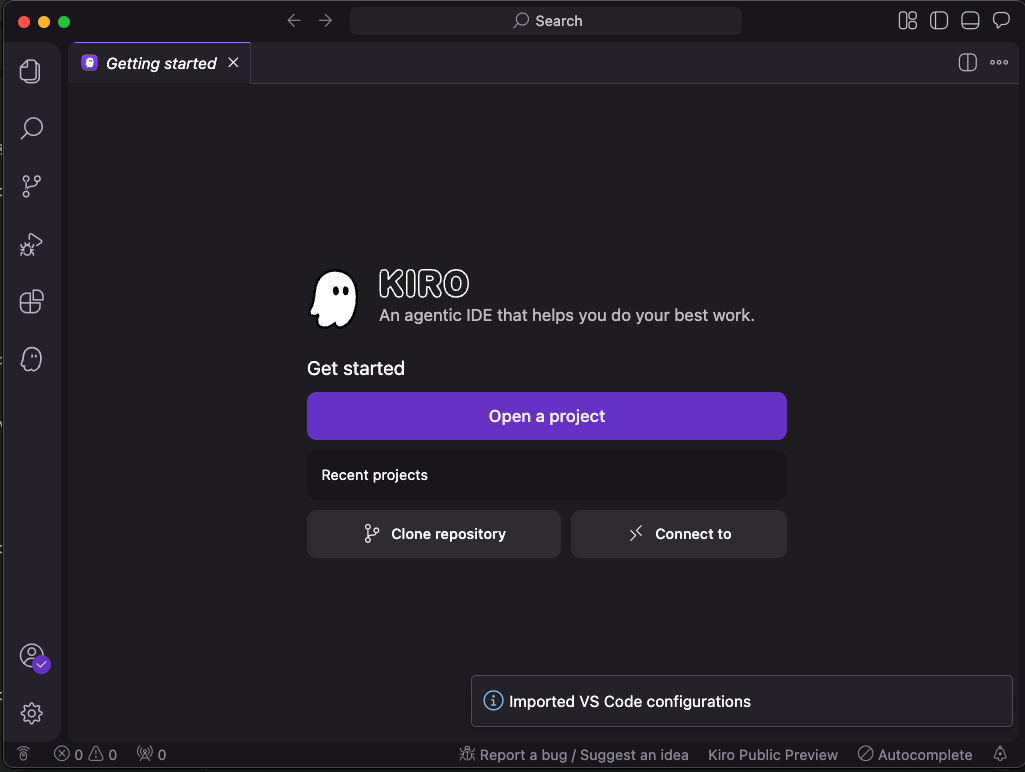Open the Customize Layout icon
Image resolution: width=1025 pixels, height=772 pixels.
tap(907, 21)
